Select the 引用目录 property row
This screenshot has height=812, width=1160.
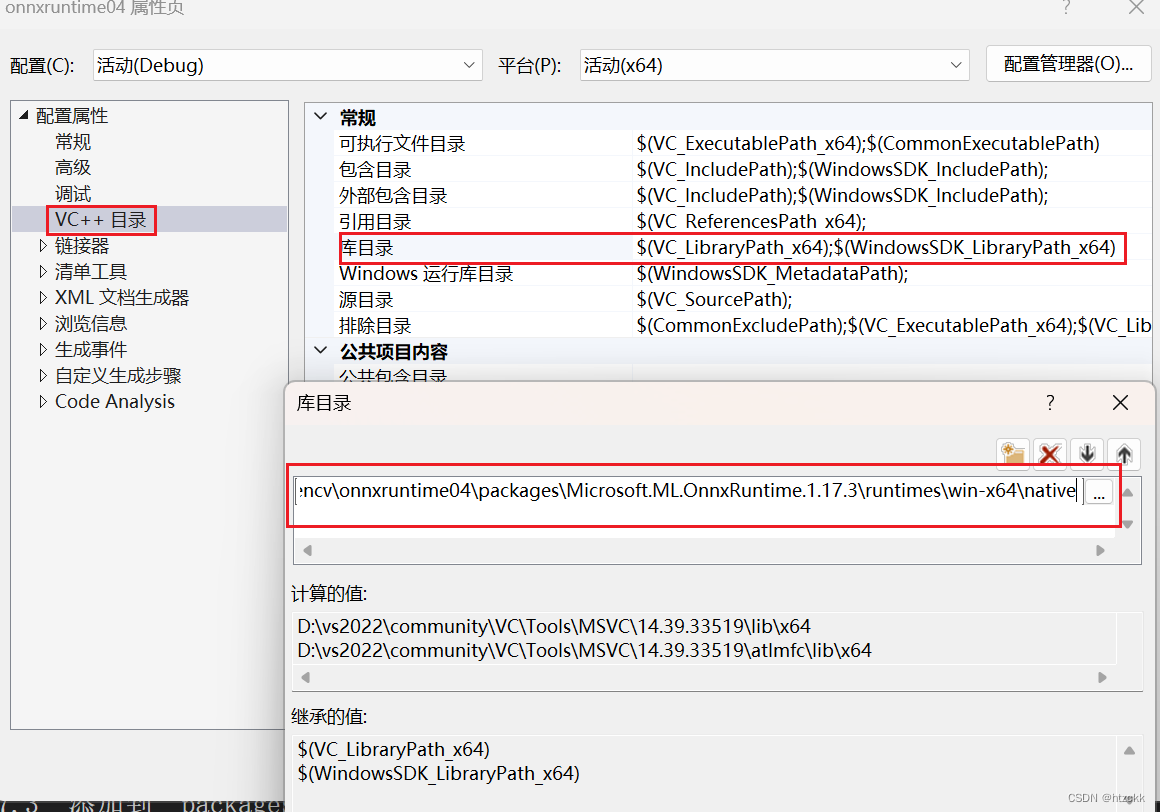[x=743, y=221]
